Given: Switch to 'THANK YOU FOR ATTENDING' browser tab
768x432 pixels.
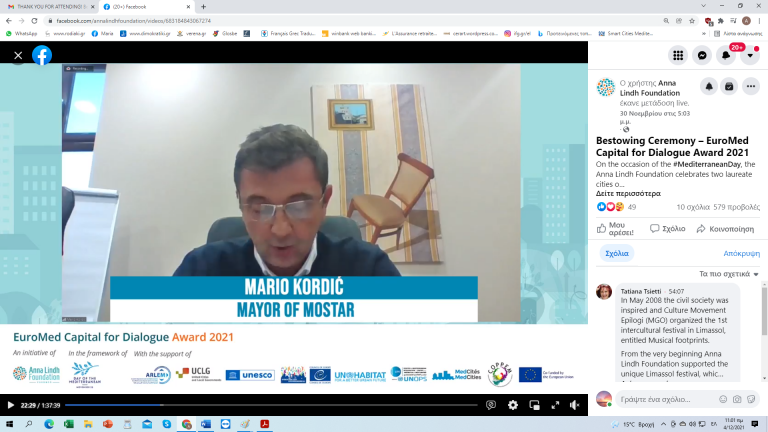Looking at the screenshot, I should pos(48,6).
